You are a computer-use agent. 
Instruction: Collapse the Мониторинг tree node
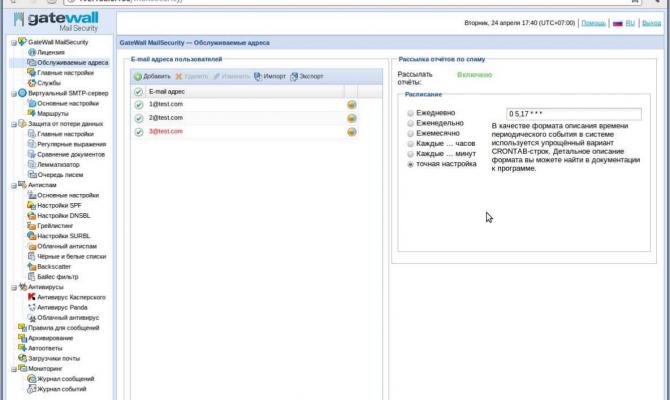click(x=14, y=369)
